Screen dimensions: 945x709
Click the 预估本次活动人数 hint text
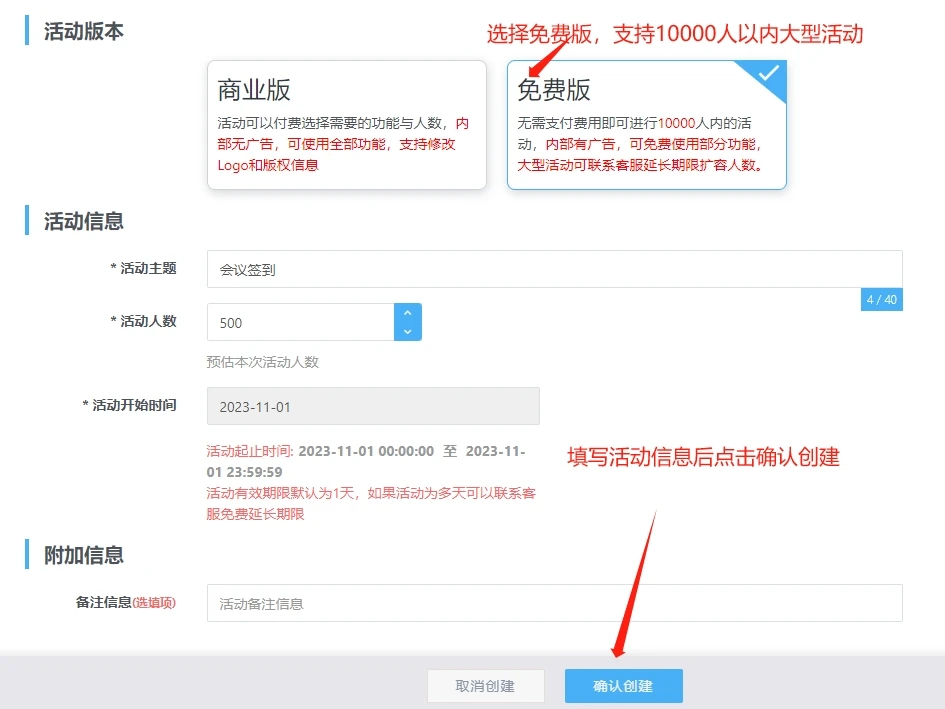coord(262,362)
